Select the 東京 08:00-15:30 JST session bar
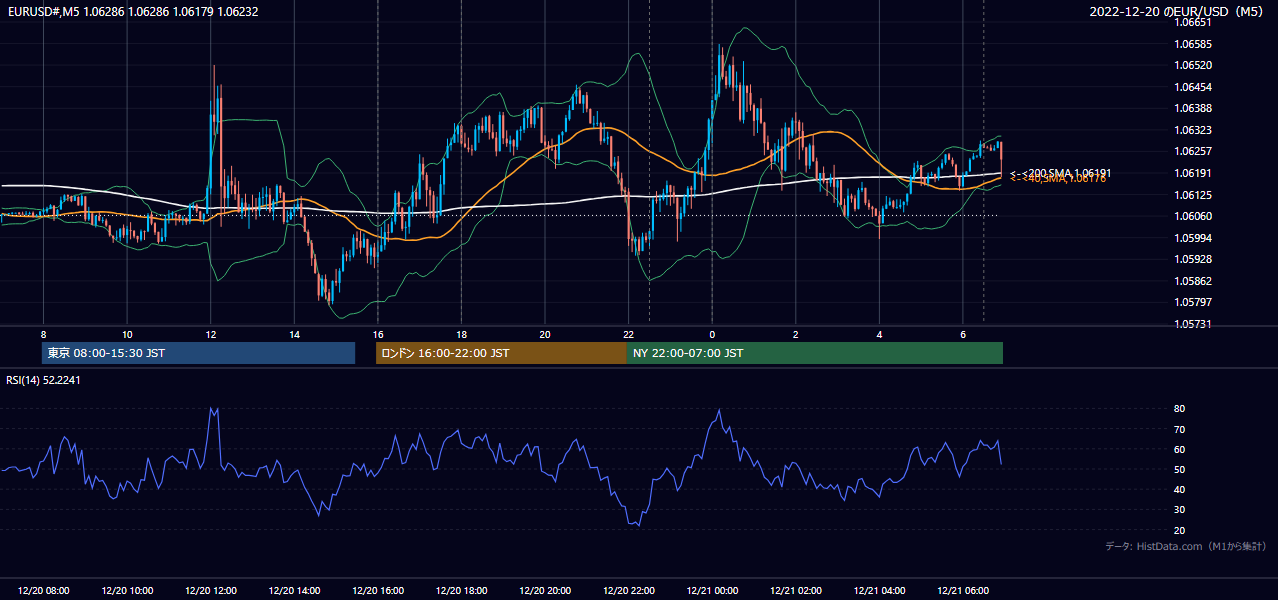1278x600 pixels. (x=198, y=353)
